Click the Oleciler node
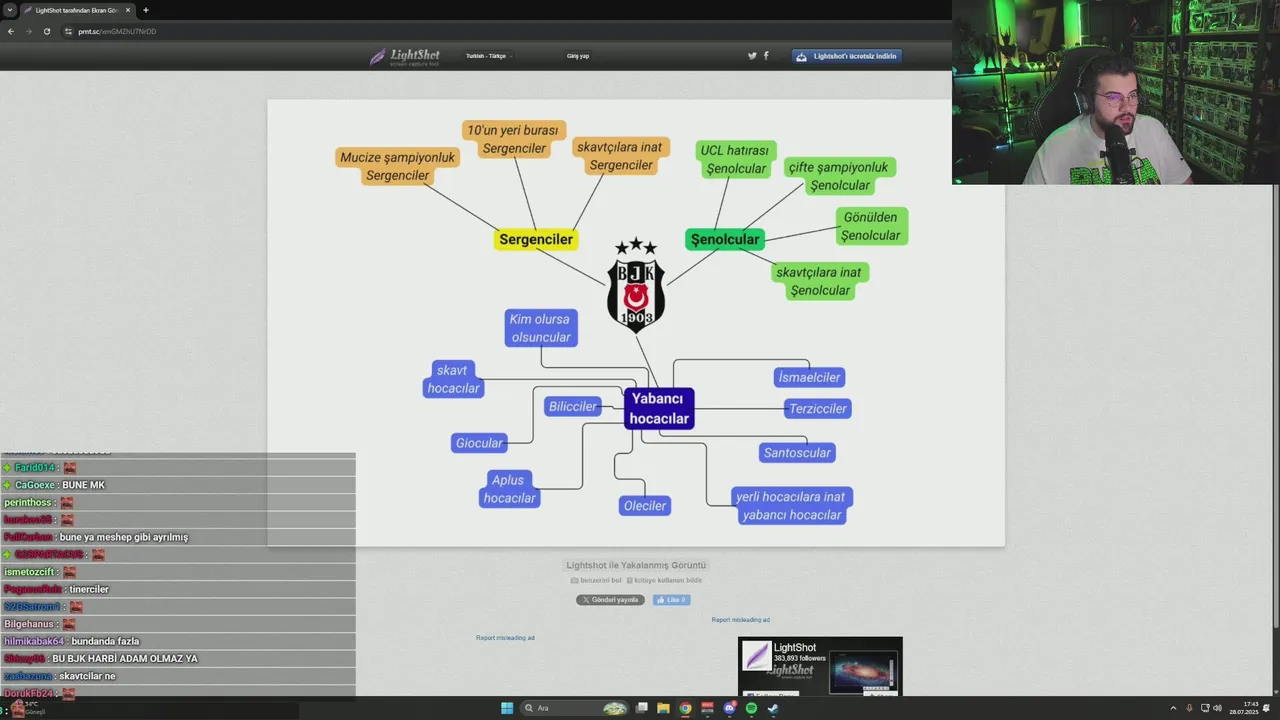1280x720 pixels. [645, 506]
